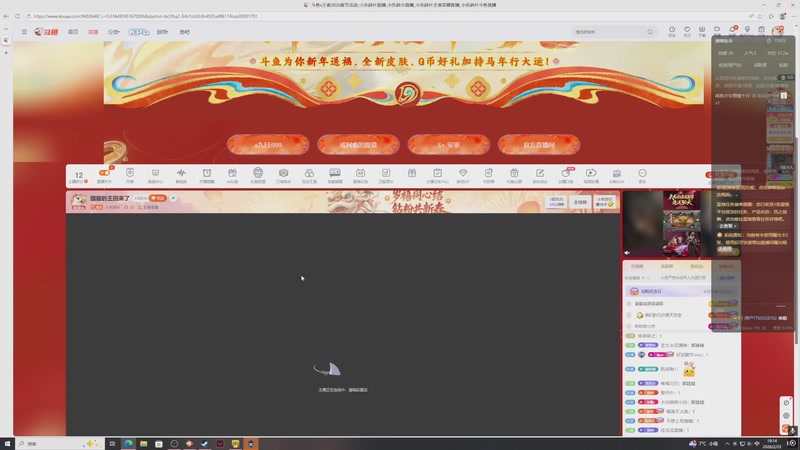Open the 鱼吧 navigation item
The width and height of the screenshot is (800, 450).
[x=184, y=32]
